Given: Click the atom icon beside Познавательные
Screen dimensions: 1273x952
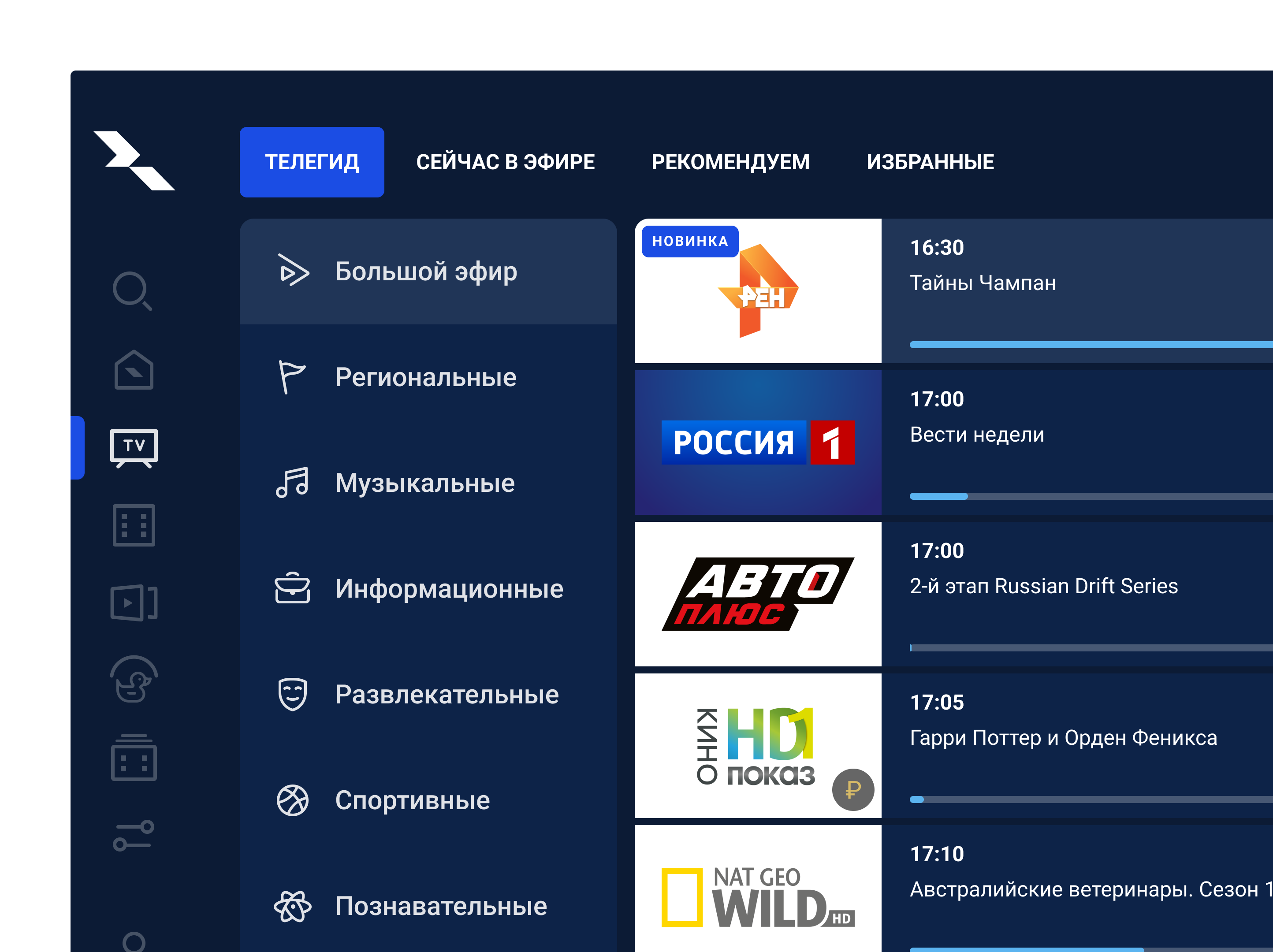Looking at the screenshot, I should (x=292, y=906).
